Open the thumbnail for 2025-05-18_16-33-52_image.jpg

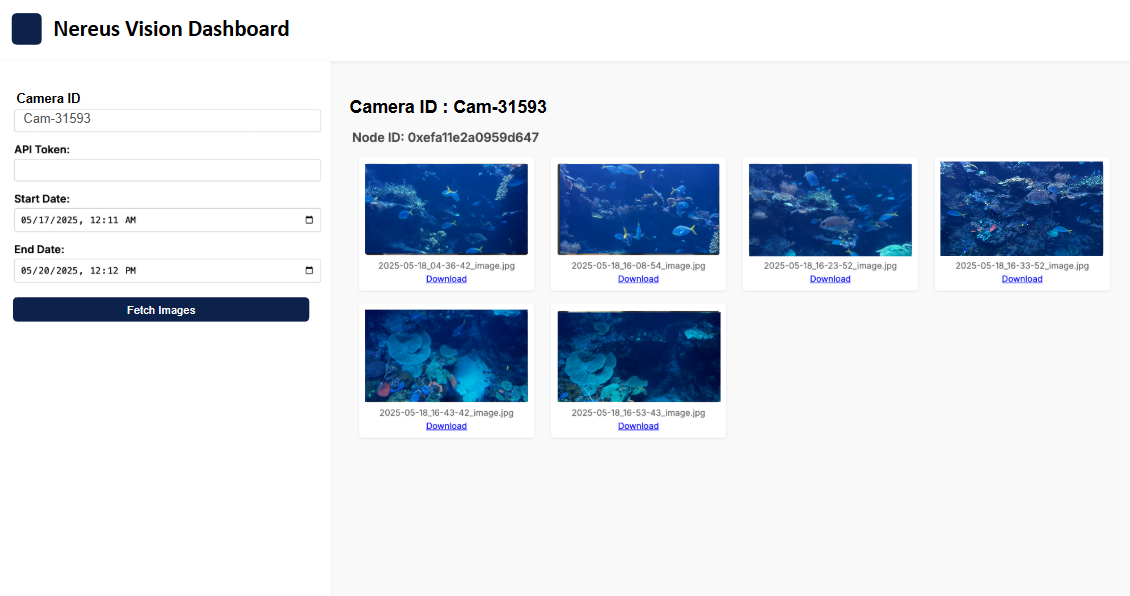coord(1021,208)
